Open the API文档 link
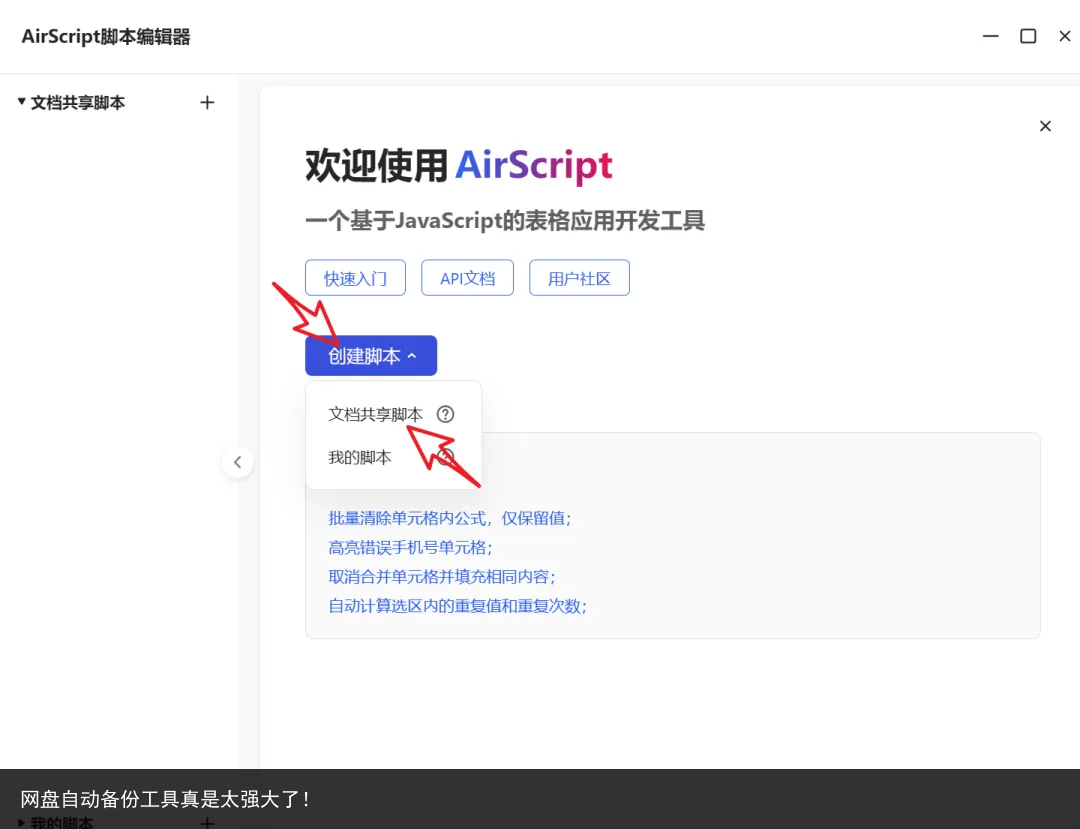The image size is (1080, 829). [x=468, y=278]
